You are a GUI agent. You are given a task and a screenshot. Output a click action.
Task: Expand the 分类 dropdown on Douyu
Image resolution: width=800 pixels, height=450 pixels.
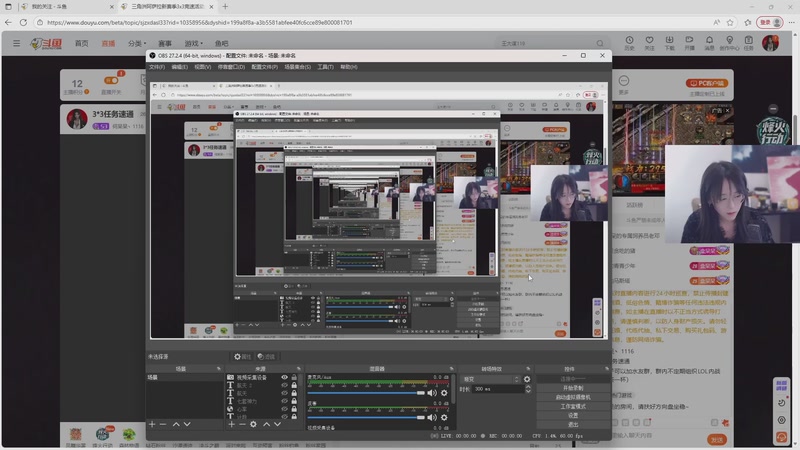tap(136, 43)
